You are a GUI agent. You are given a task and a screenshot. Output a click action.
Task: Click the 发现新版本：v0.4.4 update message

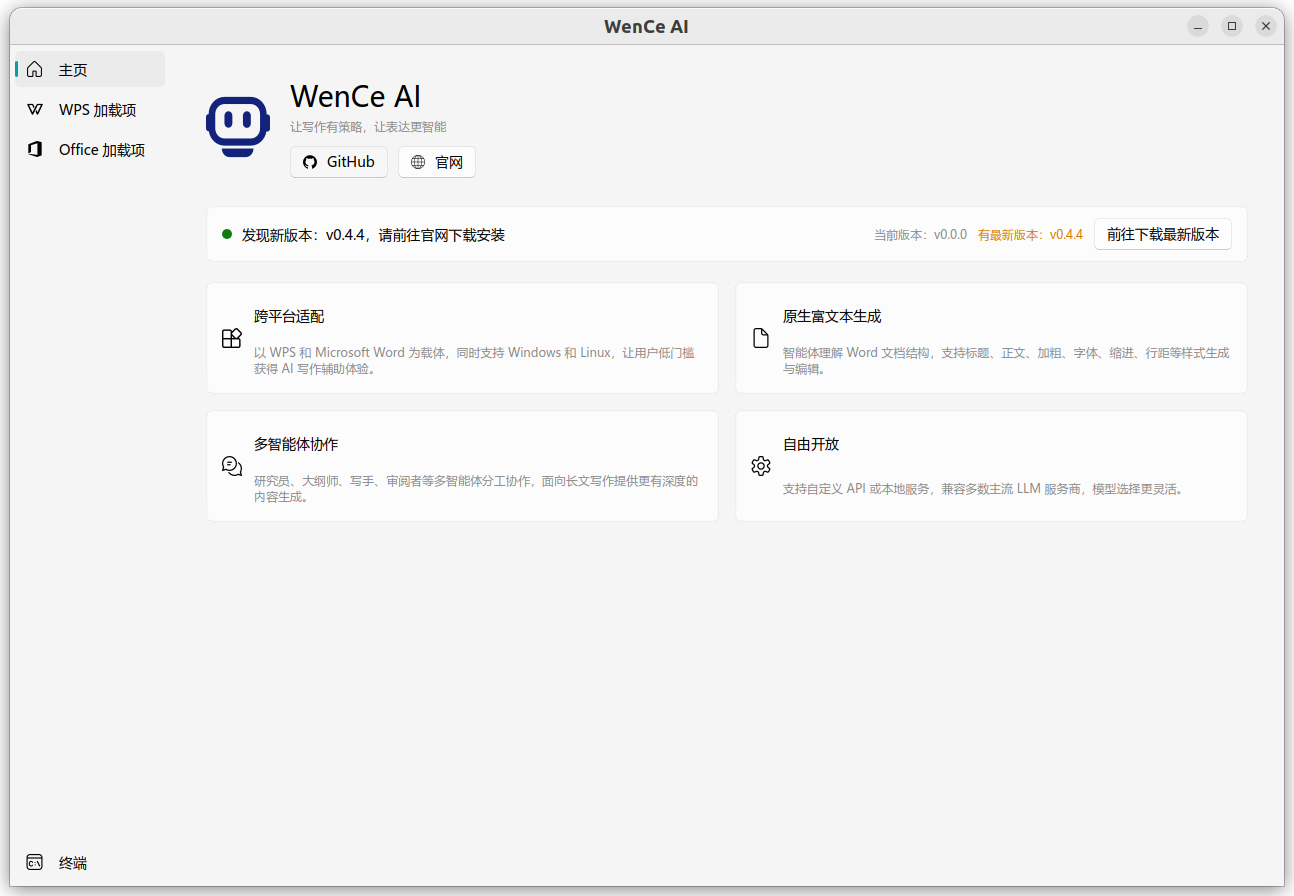[x=373, y=235]
